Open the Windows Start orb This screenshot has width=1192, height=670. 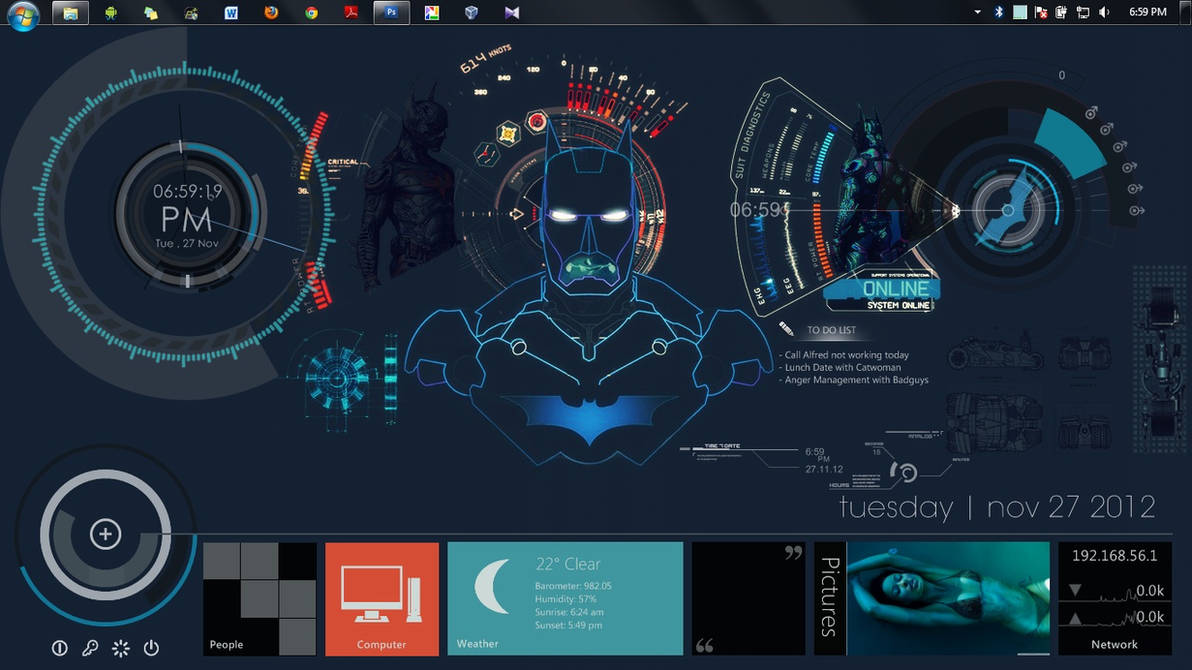pyautogui.click(x=23, y=14)
